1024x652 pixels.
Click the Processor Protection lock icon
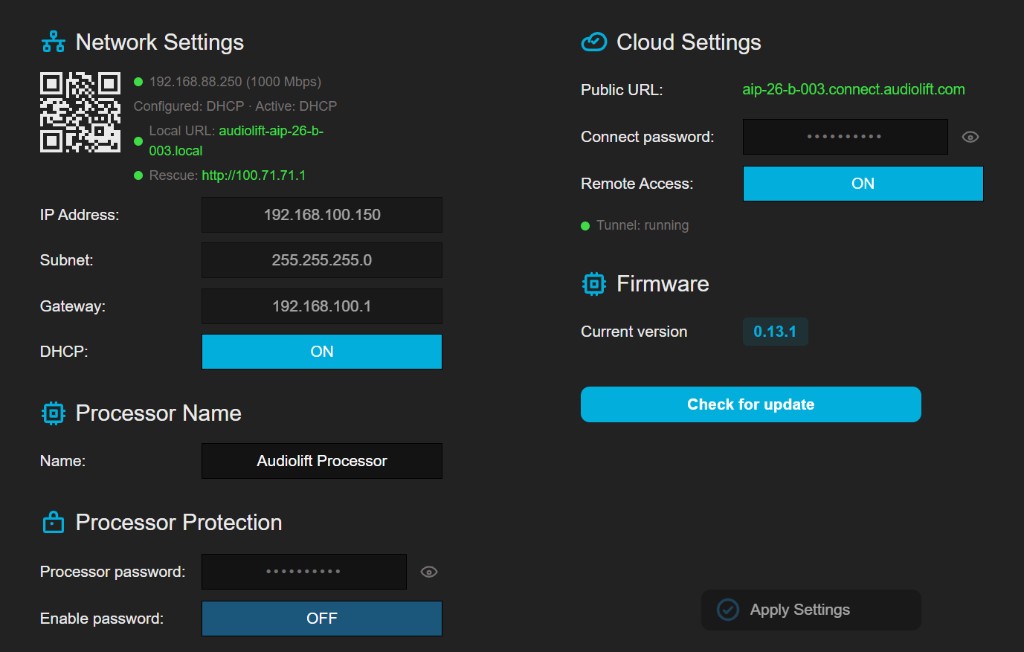54,523
